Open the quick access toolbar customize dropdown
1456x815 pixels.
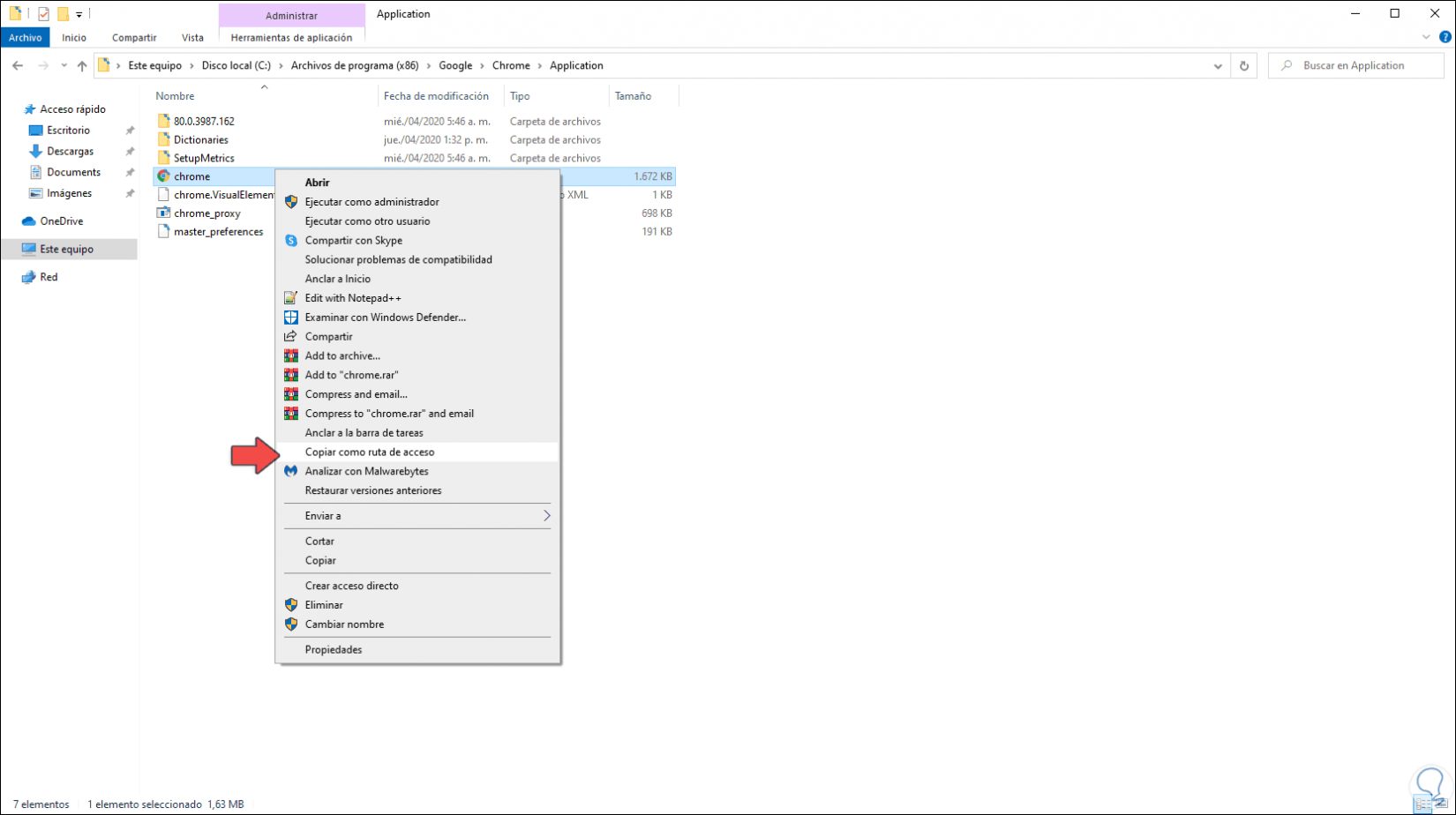(x=79, y=14)
